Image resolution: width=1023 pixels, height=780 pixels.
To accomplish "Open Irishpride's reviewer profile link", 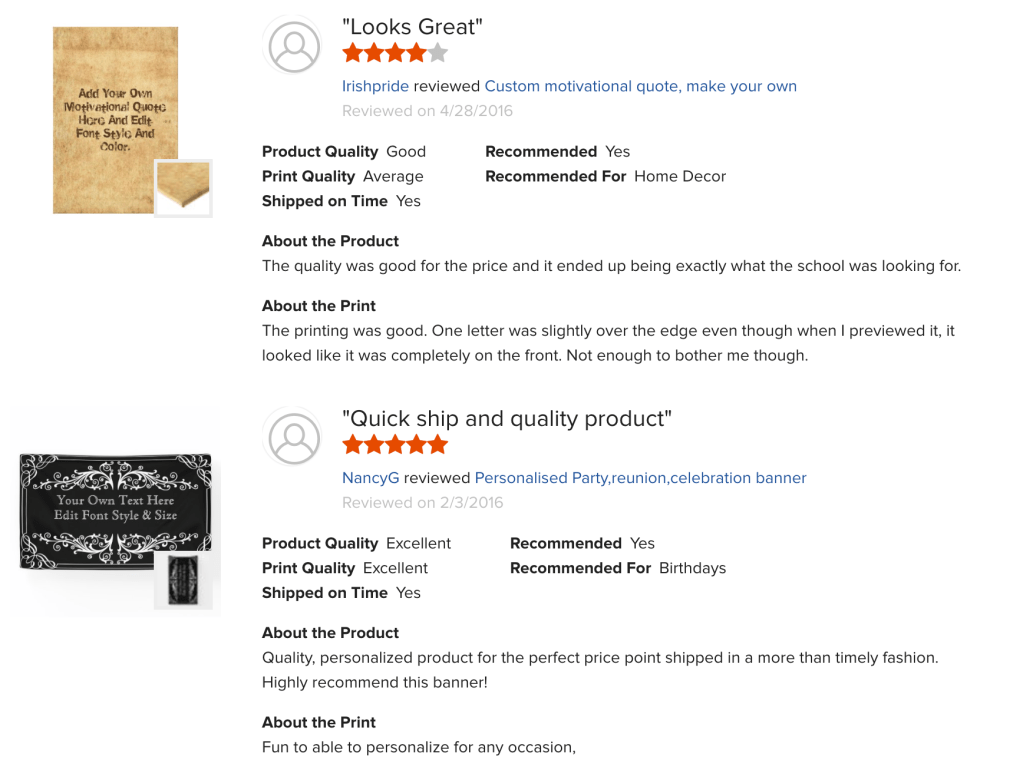I will pos(375,86).
